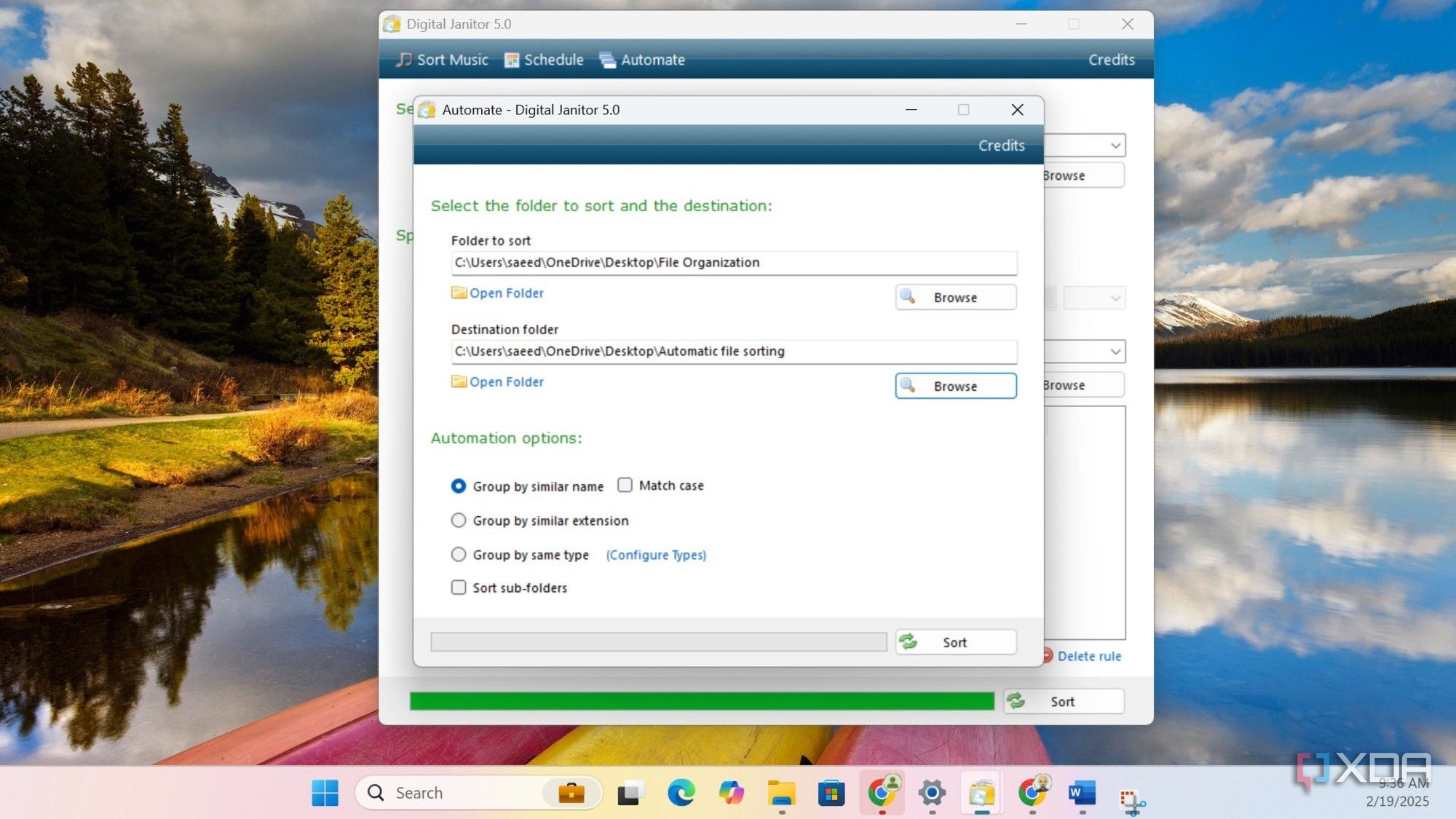The width and height of the screenshot is (1456, 819).
Task: Click the folder icon beside the Destination folder Open Folder link
Action: point(459,381)
